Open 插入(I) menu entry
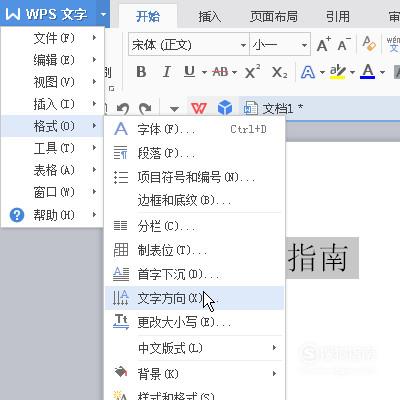The image size is (400, 400). [53, 104]
